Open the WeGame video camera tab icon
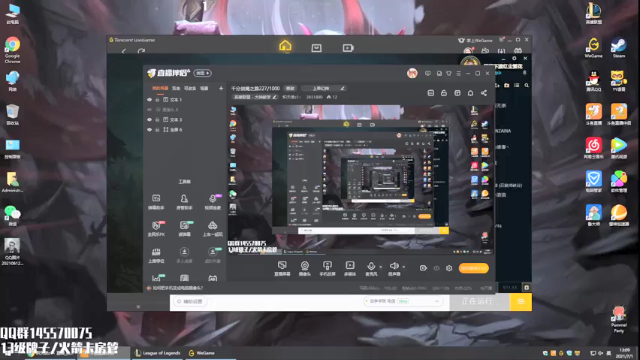The image size is (640, 360). pyautogui.click(x=348, y=48)
